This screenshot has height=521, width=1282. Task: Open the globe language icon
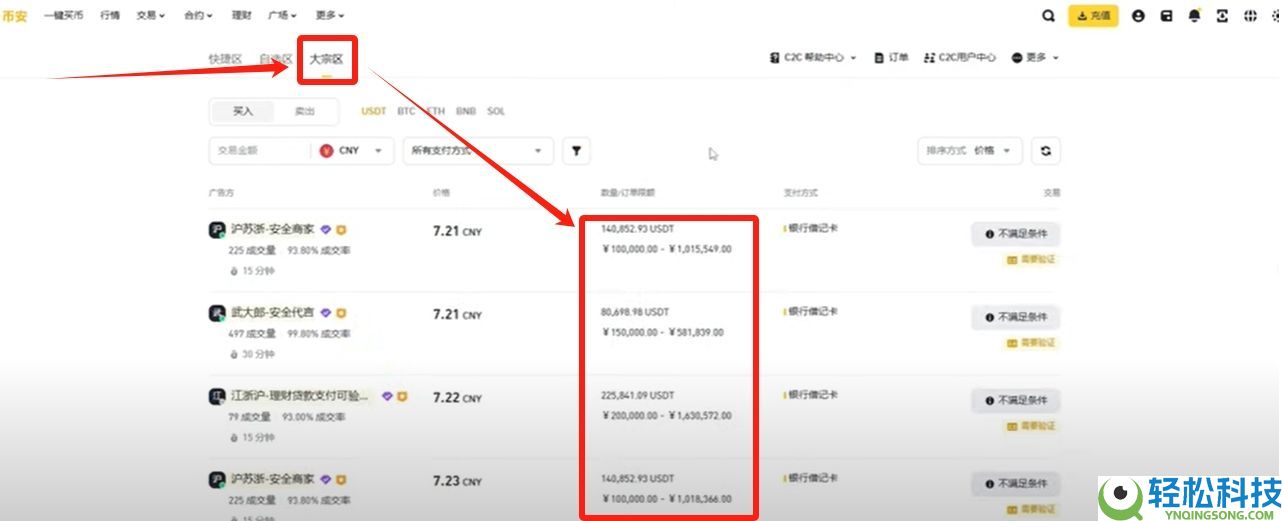1250,16
